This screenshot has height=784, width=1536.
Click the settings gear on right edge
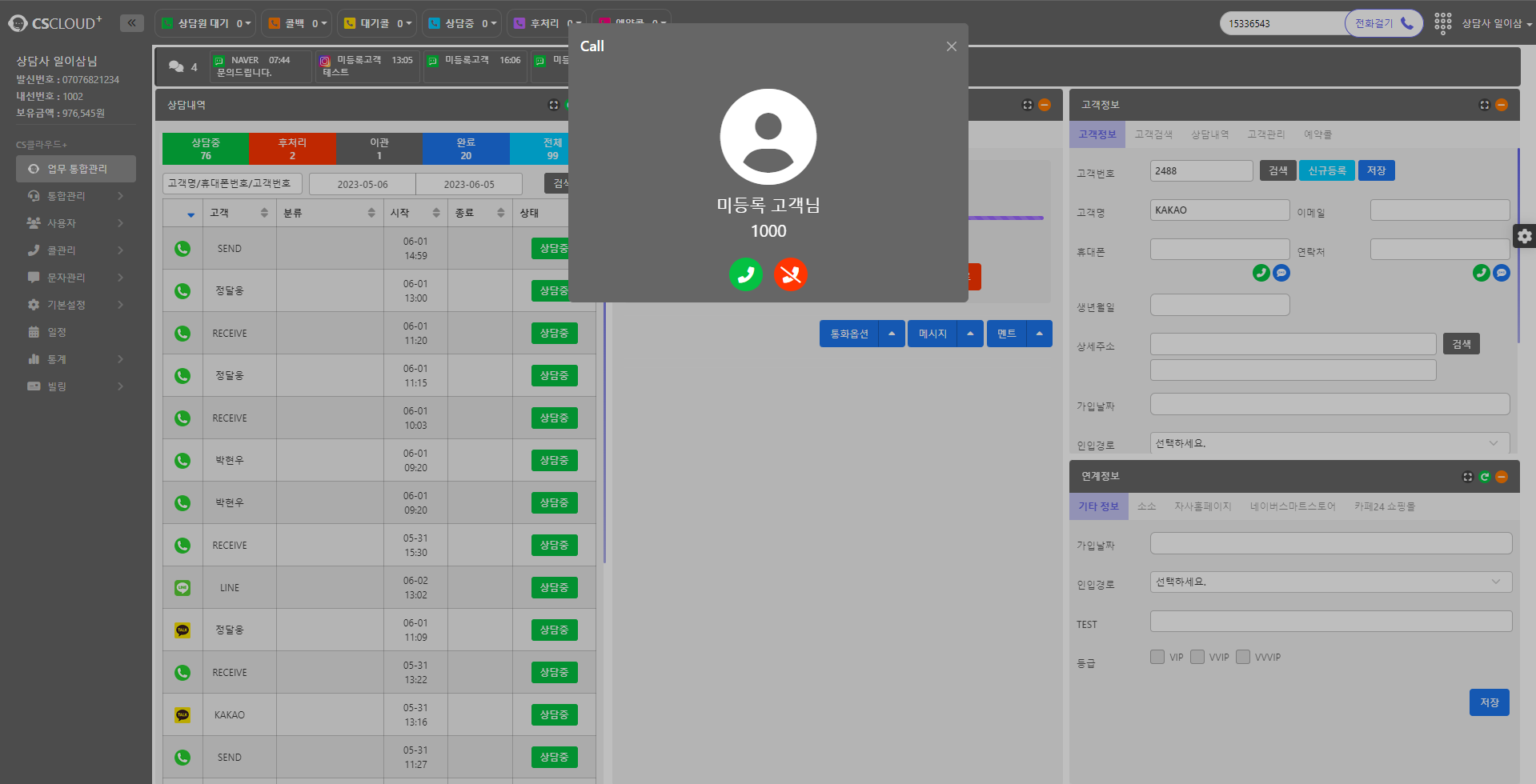1524,236
